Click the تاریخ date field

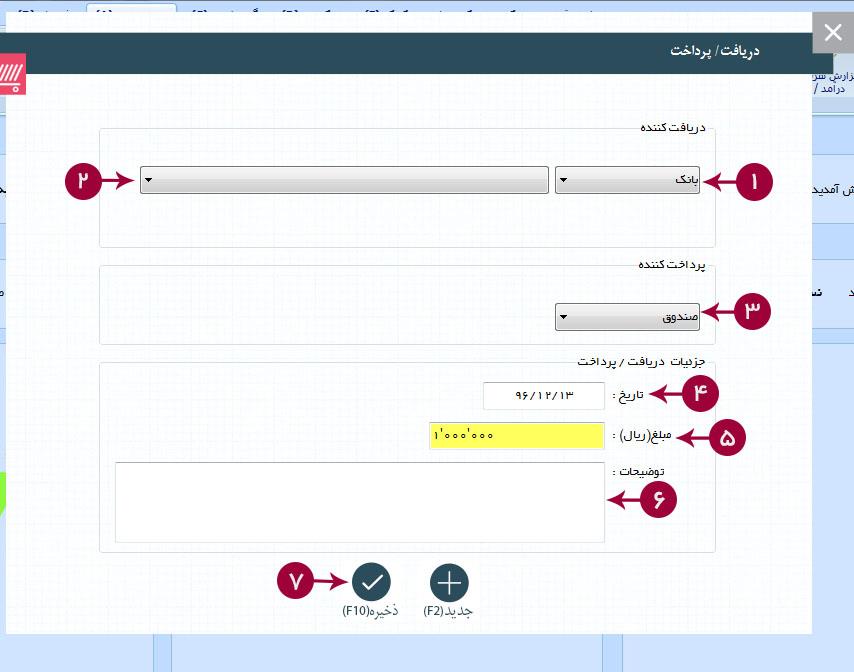(544, 395)
